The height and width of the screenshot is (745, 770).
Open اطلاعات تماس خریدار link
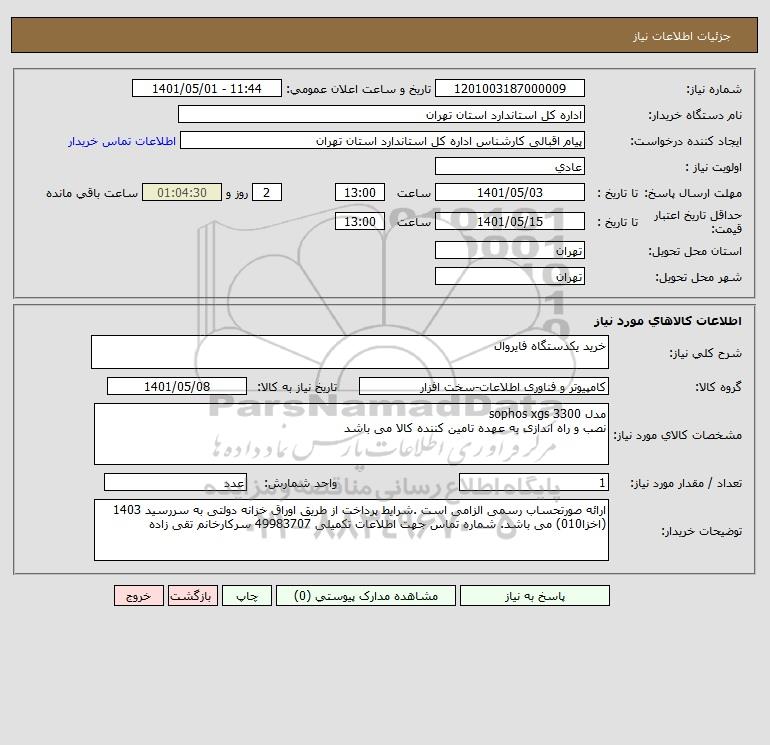click(x=122, y=141)
